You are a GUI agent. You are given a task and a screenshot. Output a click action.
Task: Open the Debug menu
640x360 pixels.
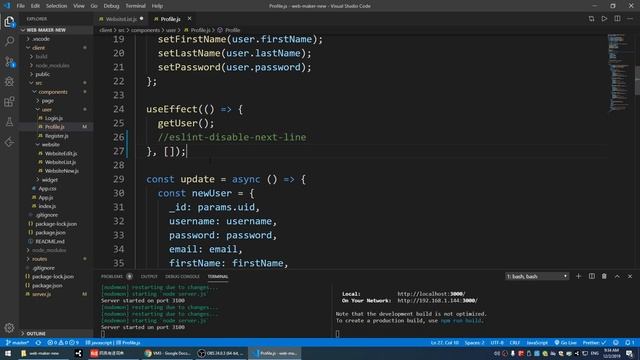pos(111,6)
